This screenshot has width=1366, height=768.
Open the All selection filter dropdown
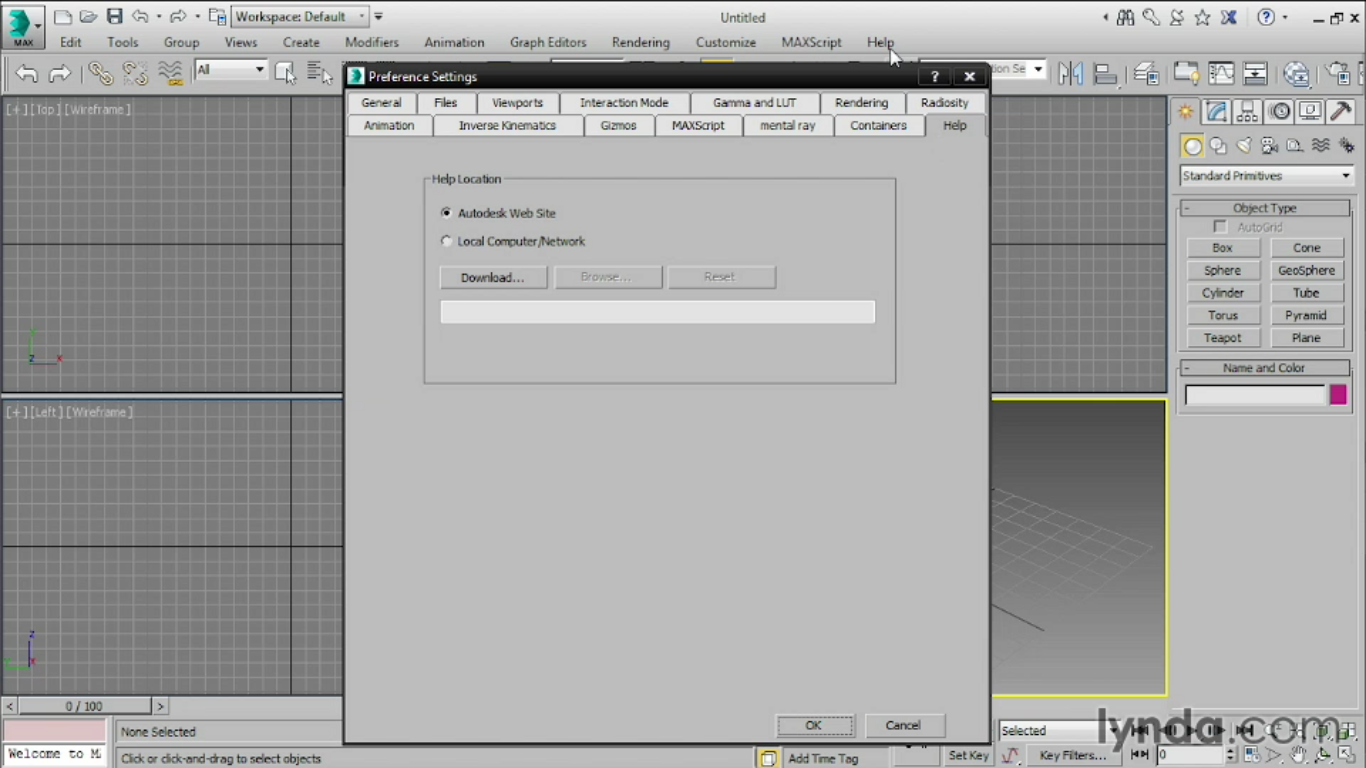coord(231,70)
